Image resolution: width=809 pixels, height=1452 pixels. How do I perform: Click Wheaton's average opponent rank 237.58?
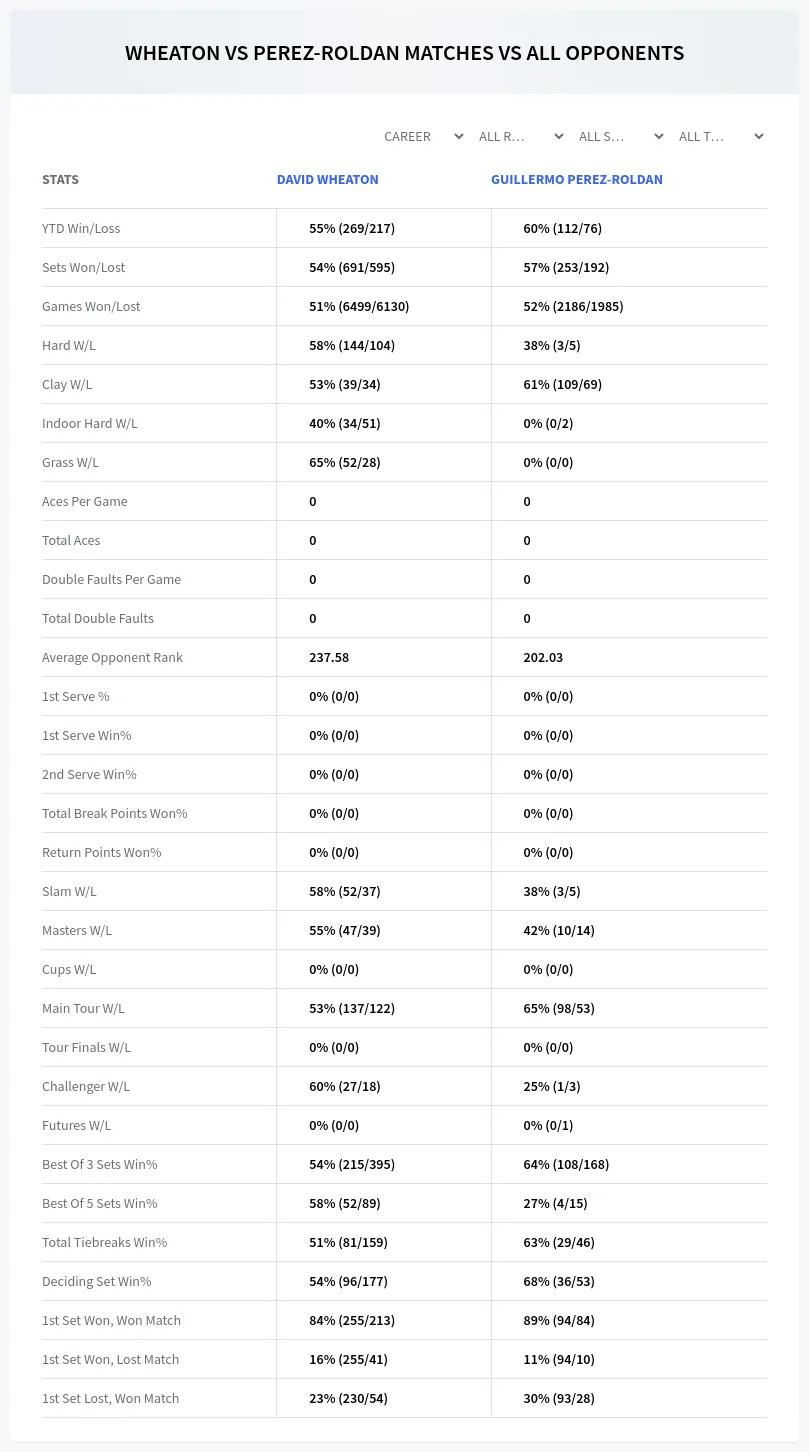pyautogui.click(x=329, y=657)
